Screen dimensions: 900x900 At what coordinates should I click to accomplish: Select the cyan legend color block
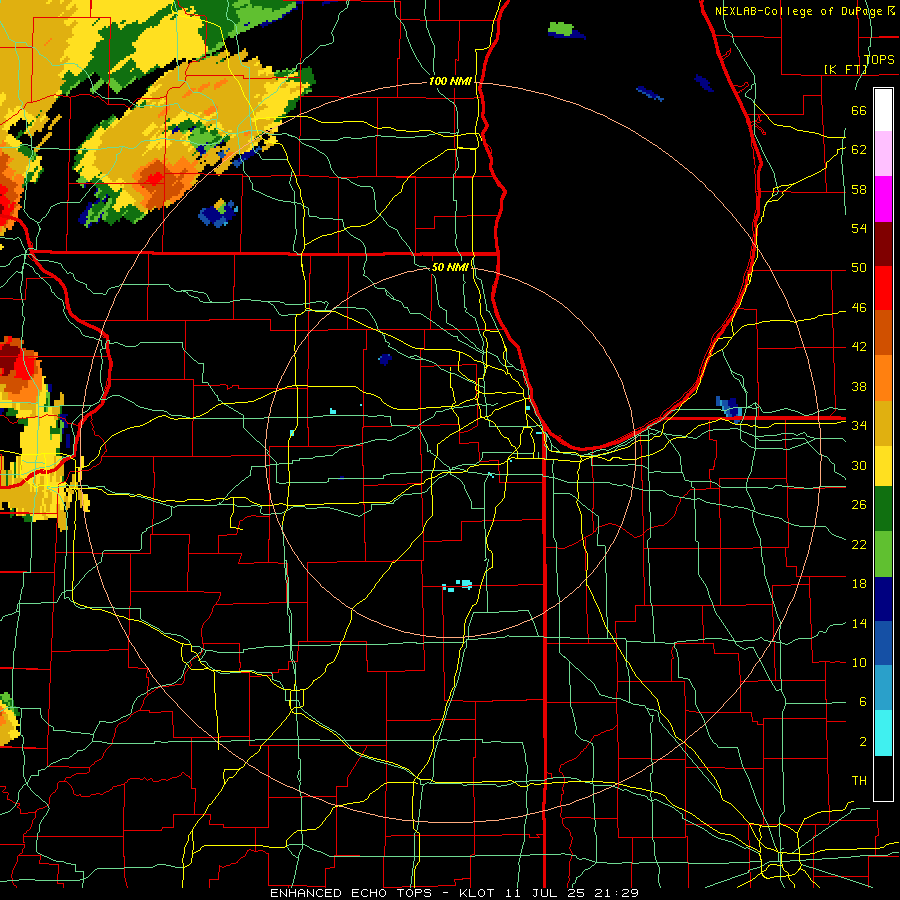point(883,733)
